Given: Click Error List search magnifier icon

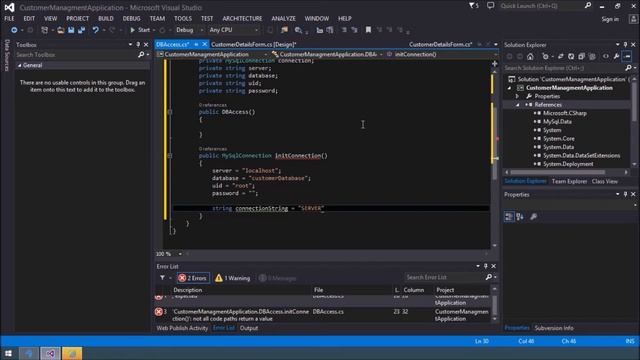Looking at the screenshot, I should pyautogui.click(x=489, y=277).
